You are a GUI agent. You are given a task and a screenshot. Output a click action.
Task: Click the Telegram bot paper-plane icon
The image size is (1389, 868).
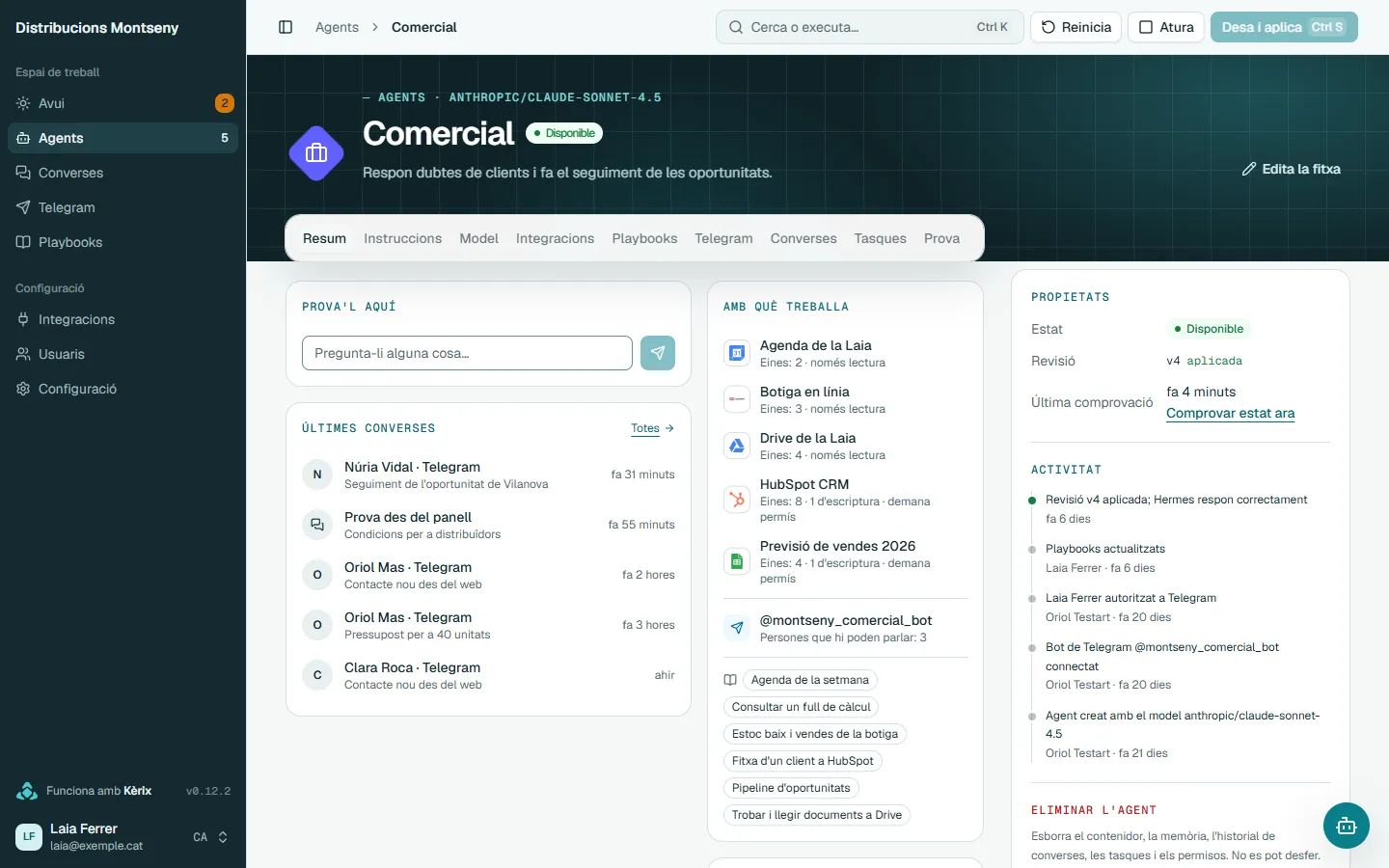pyautogui.click(x=737, y=628)
